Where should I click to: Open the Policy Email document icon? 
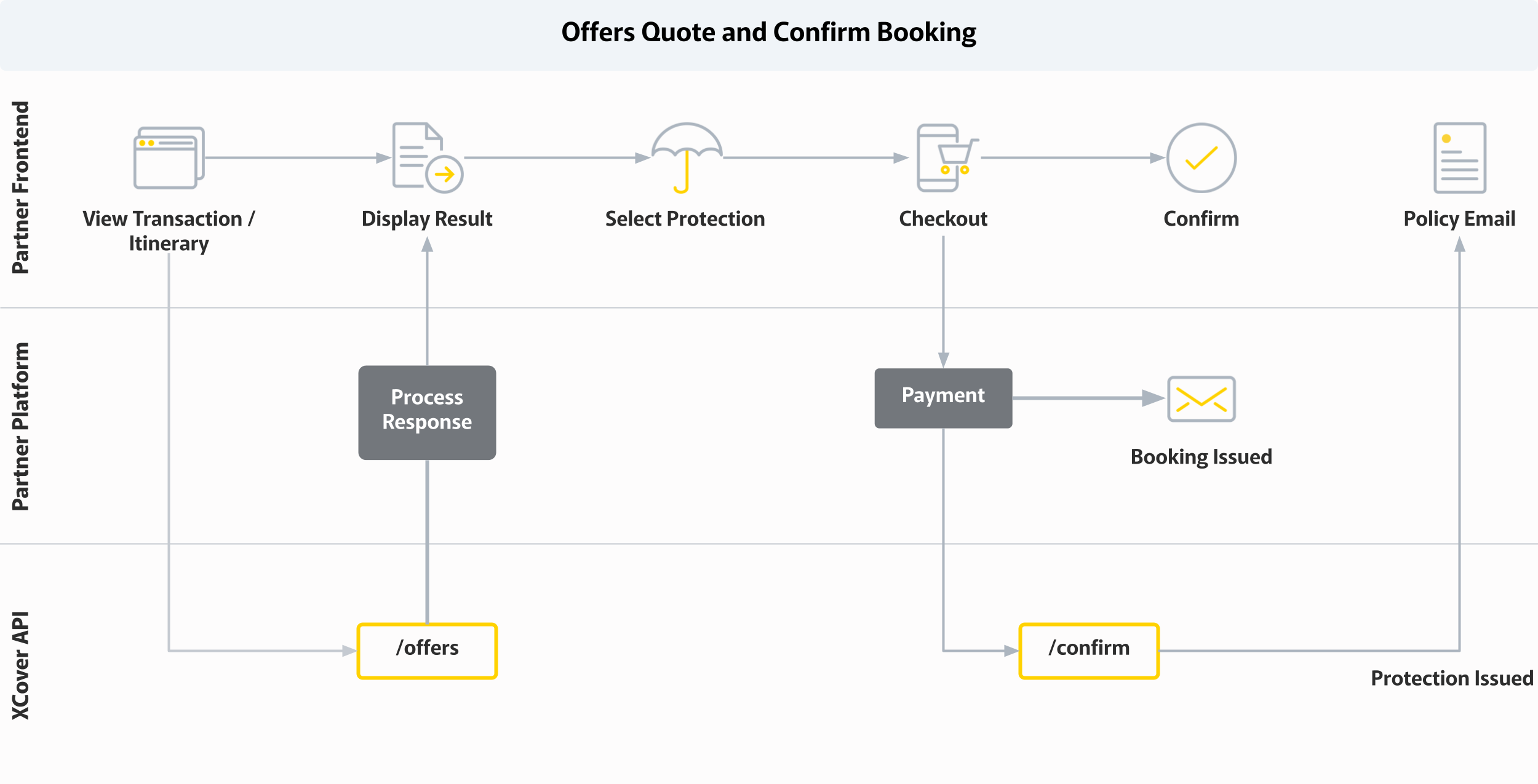[1459, 158]
